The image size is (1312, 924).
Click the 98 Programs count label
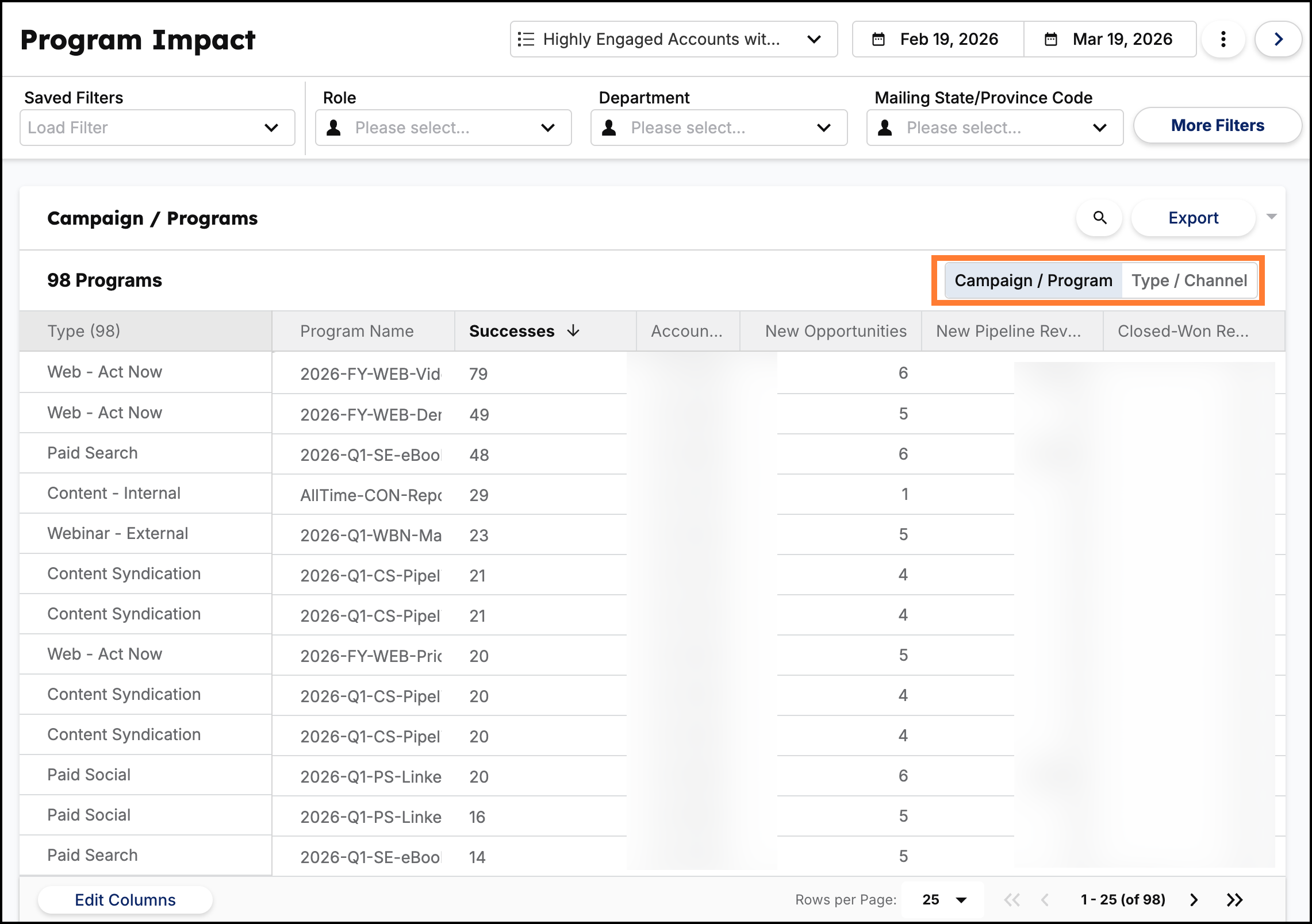coord(105,280)
